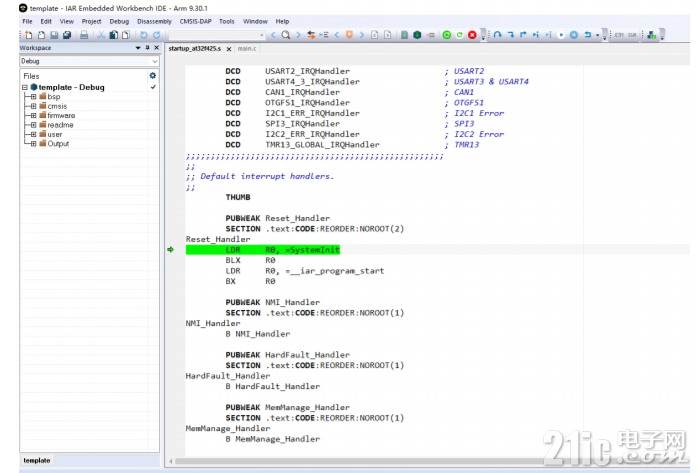
Task: Close the Workspace panel
Action: point(156,48)
